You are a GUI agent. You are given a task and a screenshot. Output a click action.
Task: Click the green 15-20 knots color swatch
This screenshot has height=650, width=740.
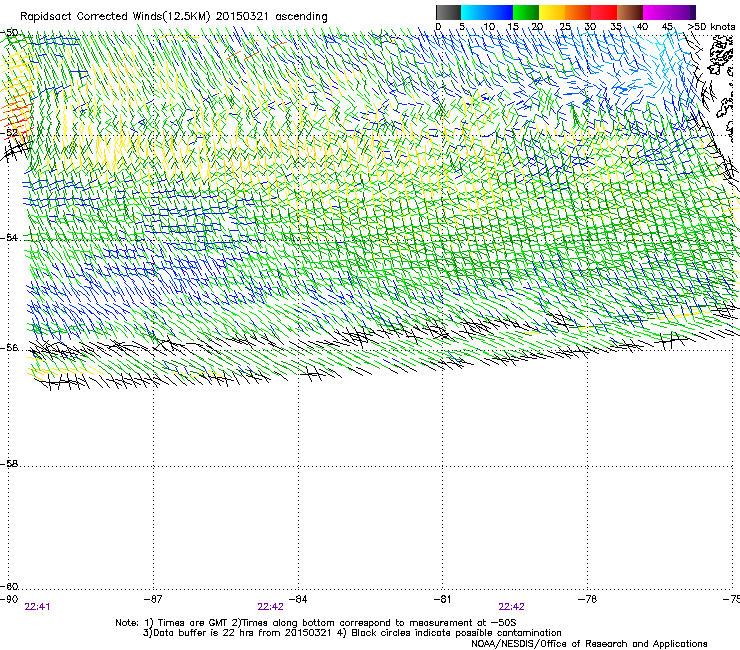pos(526,12)
